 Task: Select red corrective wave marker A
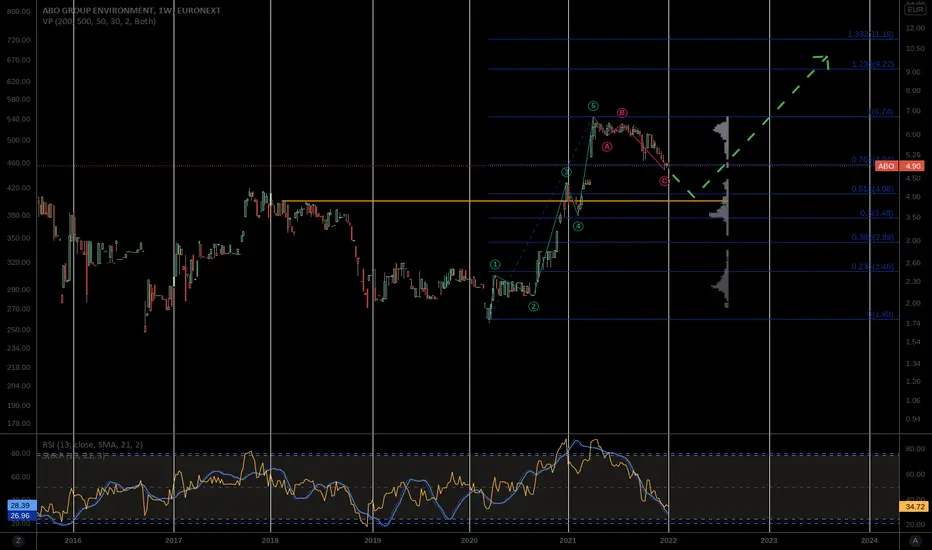(607, 146)
